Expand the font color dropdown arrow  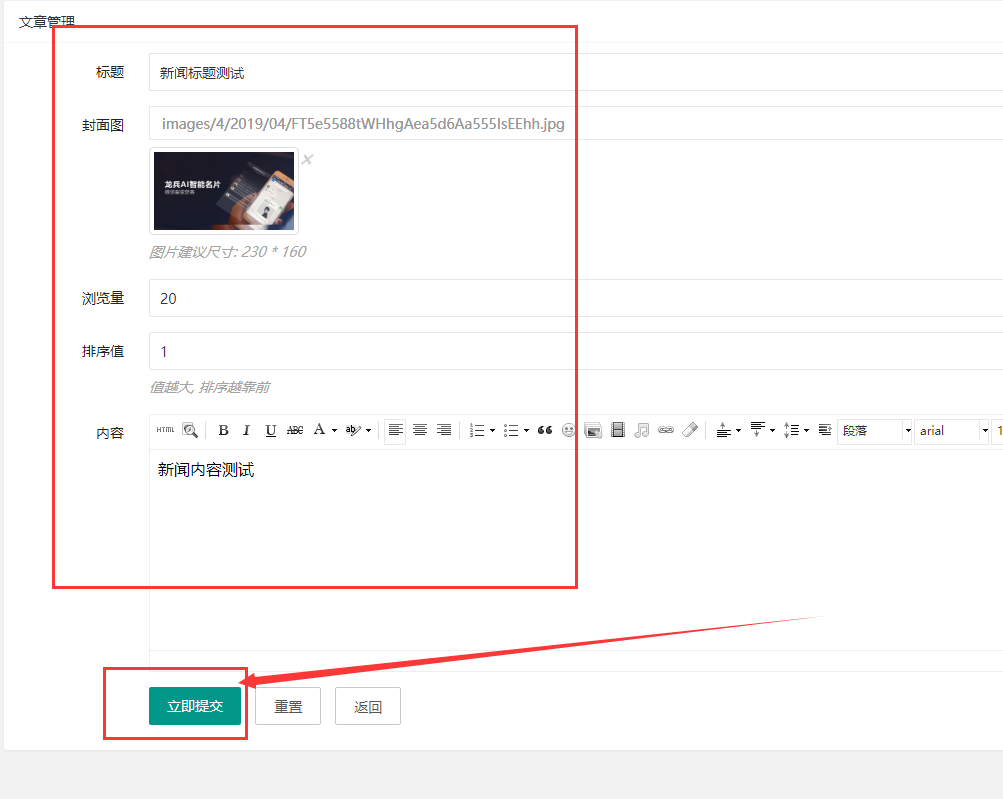[334, 430]
